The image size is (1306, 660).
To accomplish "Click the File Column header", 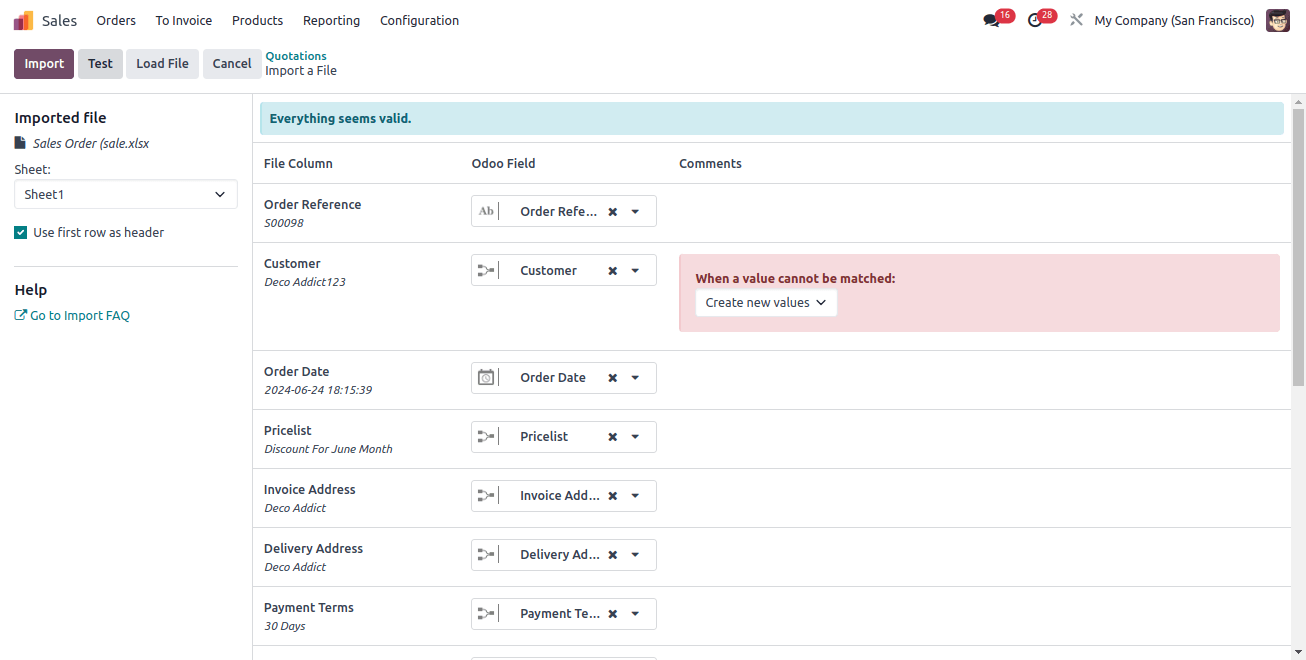I will (298, 164).
